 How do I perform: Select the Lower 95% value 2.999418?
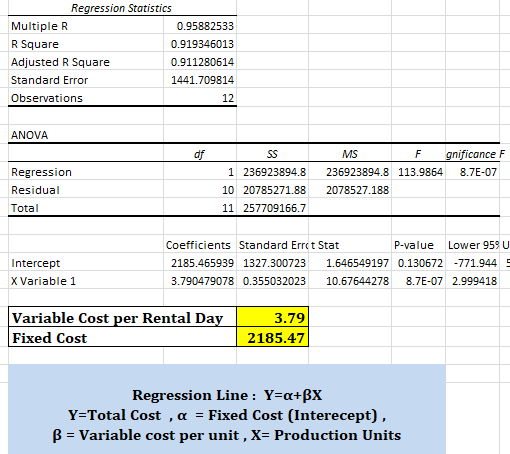coord(473,281)
